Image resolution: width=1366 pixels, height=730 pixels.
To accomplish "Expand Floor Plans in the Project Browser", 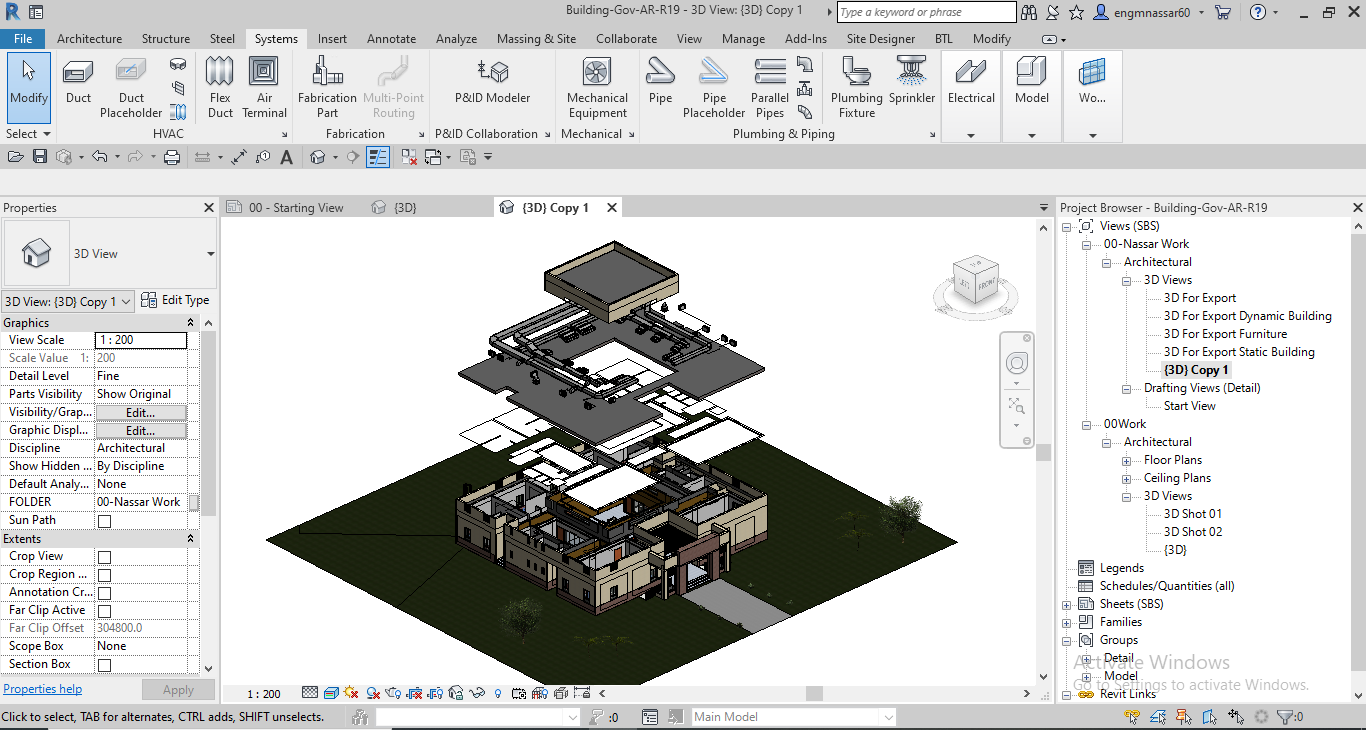I will (1128, 459).
